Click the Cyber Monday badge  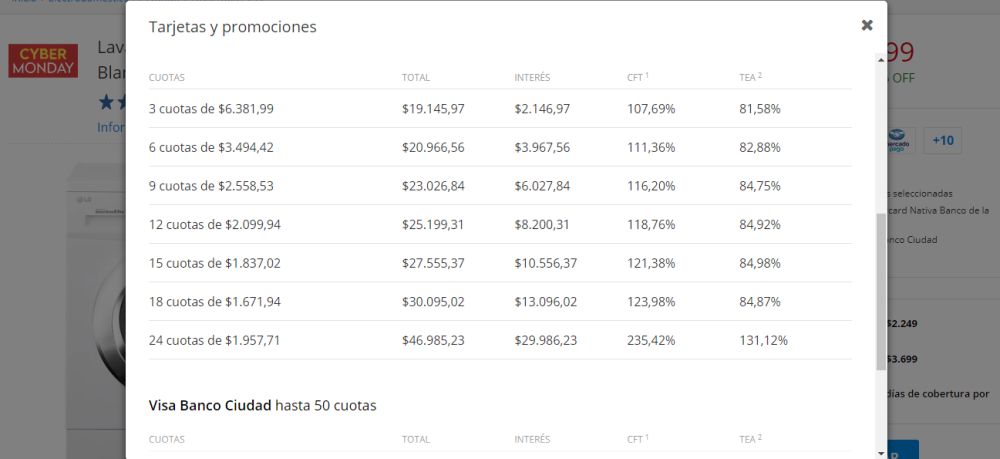pos(43,61)
